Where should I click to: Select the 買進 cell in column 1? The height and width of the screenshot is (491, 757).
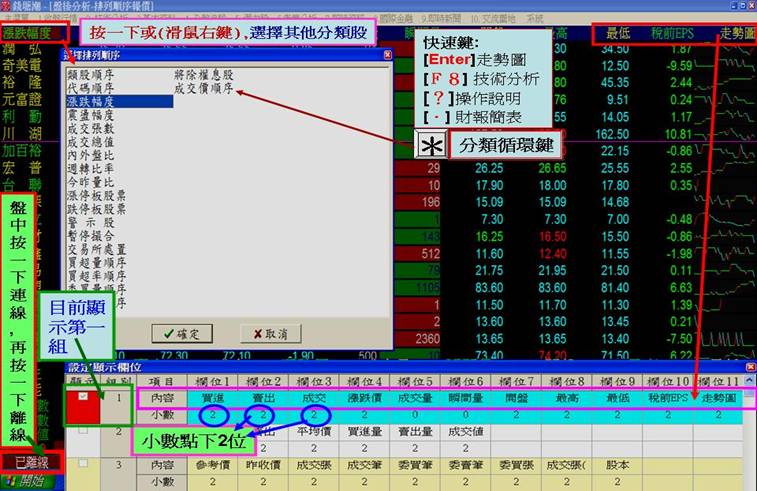coord(212,397)
